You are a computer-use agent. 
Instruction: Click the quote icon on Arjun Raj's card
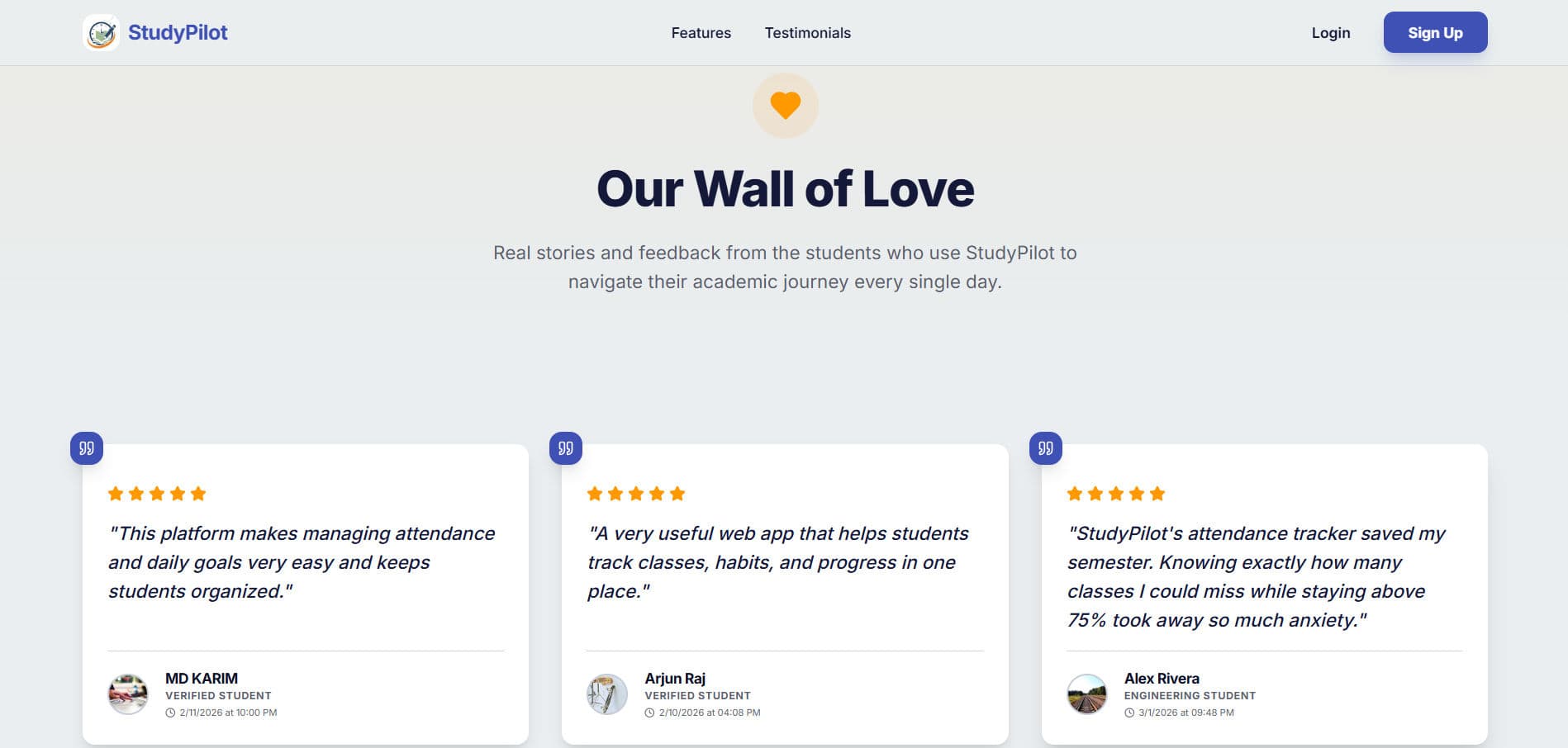point(565,447)
